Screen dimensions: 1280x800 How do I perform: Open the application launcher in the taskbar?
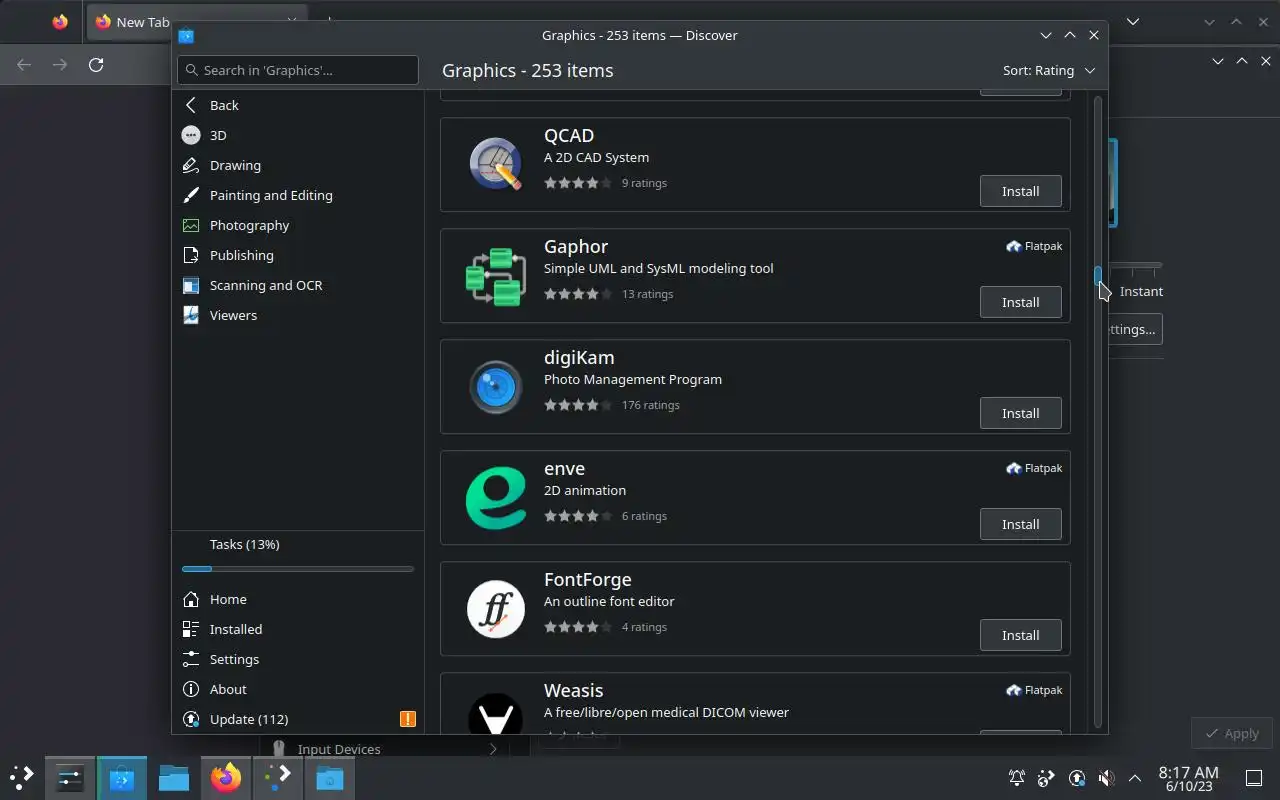(x=21, y=777)
